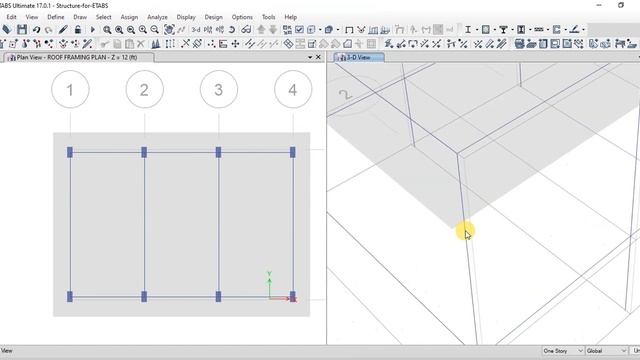This screenshot has height=360, width=640.
Task: Select top column on grid line 2
Action: [144, 152]
